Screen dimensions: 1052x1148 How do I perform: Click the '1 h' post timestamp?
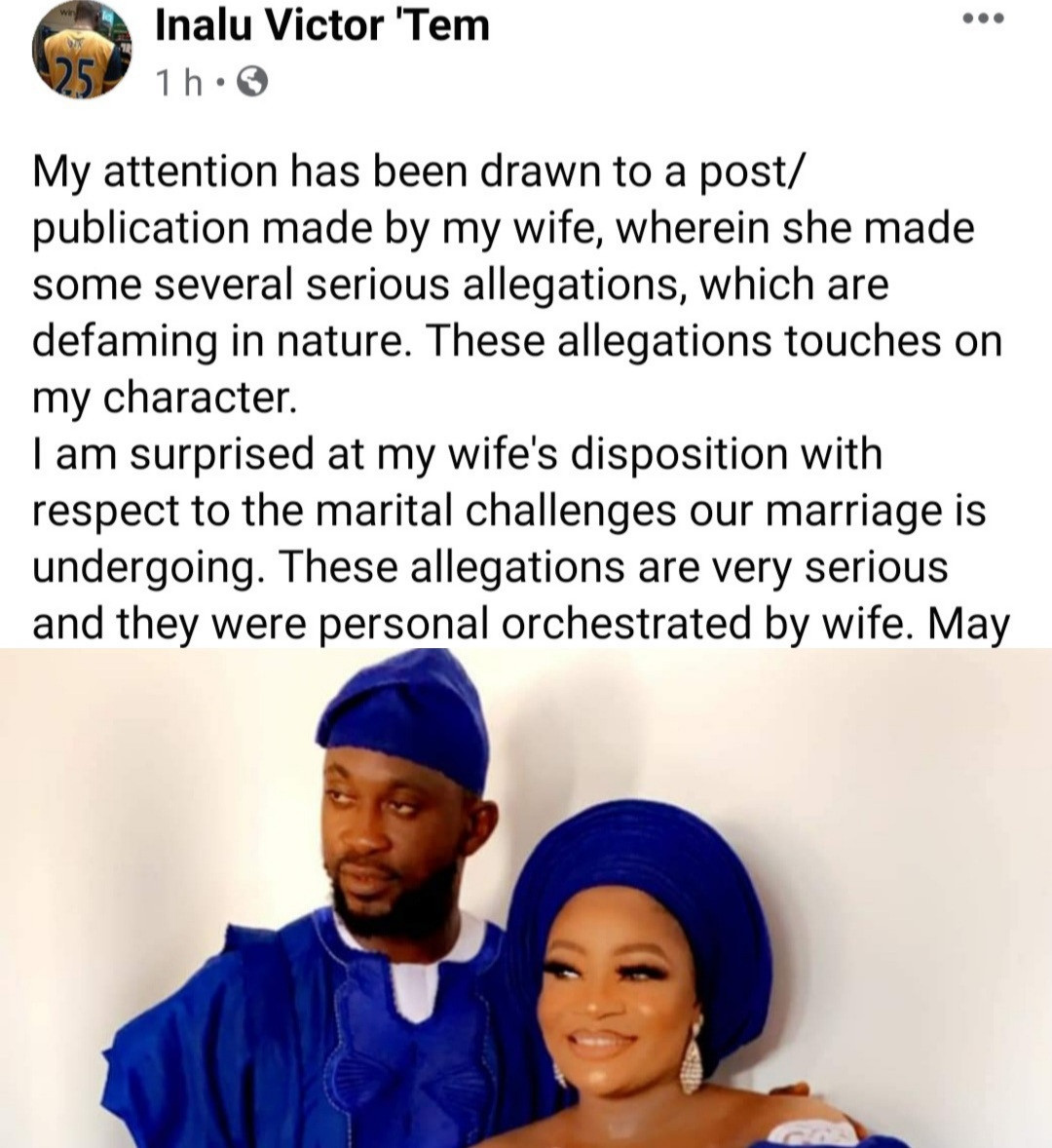coord(180,83)
